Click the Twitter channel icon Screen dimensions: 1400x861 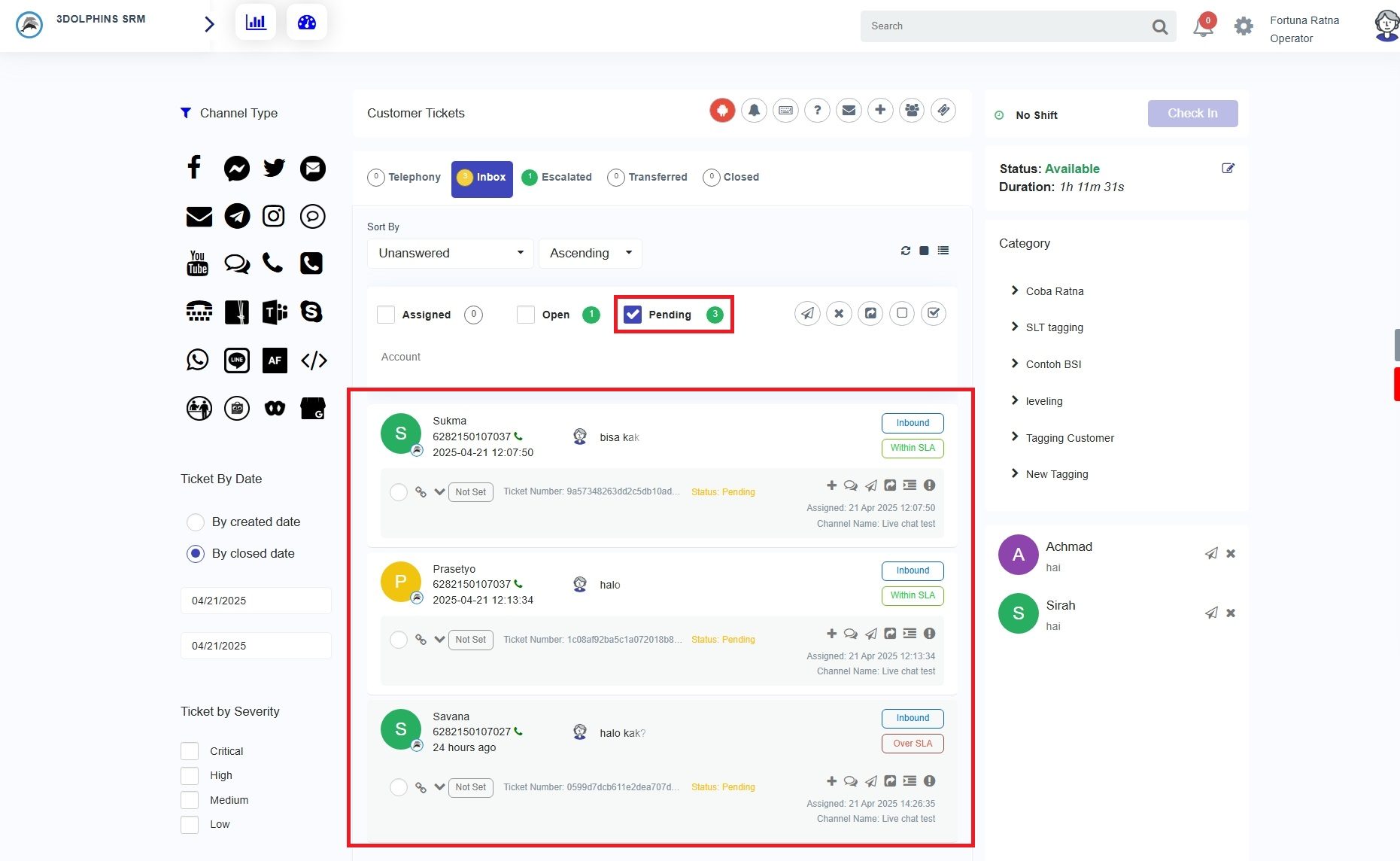274,168
